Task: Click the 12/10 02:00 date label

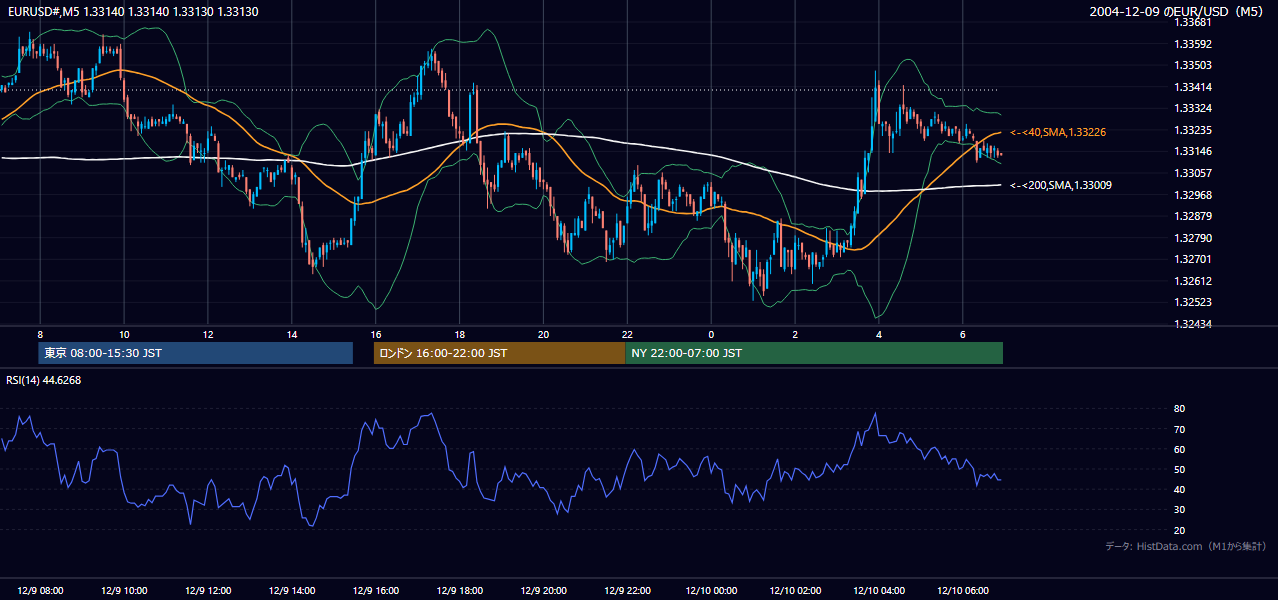Action: click(x=795, y=590)
